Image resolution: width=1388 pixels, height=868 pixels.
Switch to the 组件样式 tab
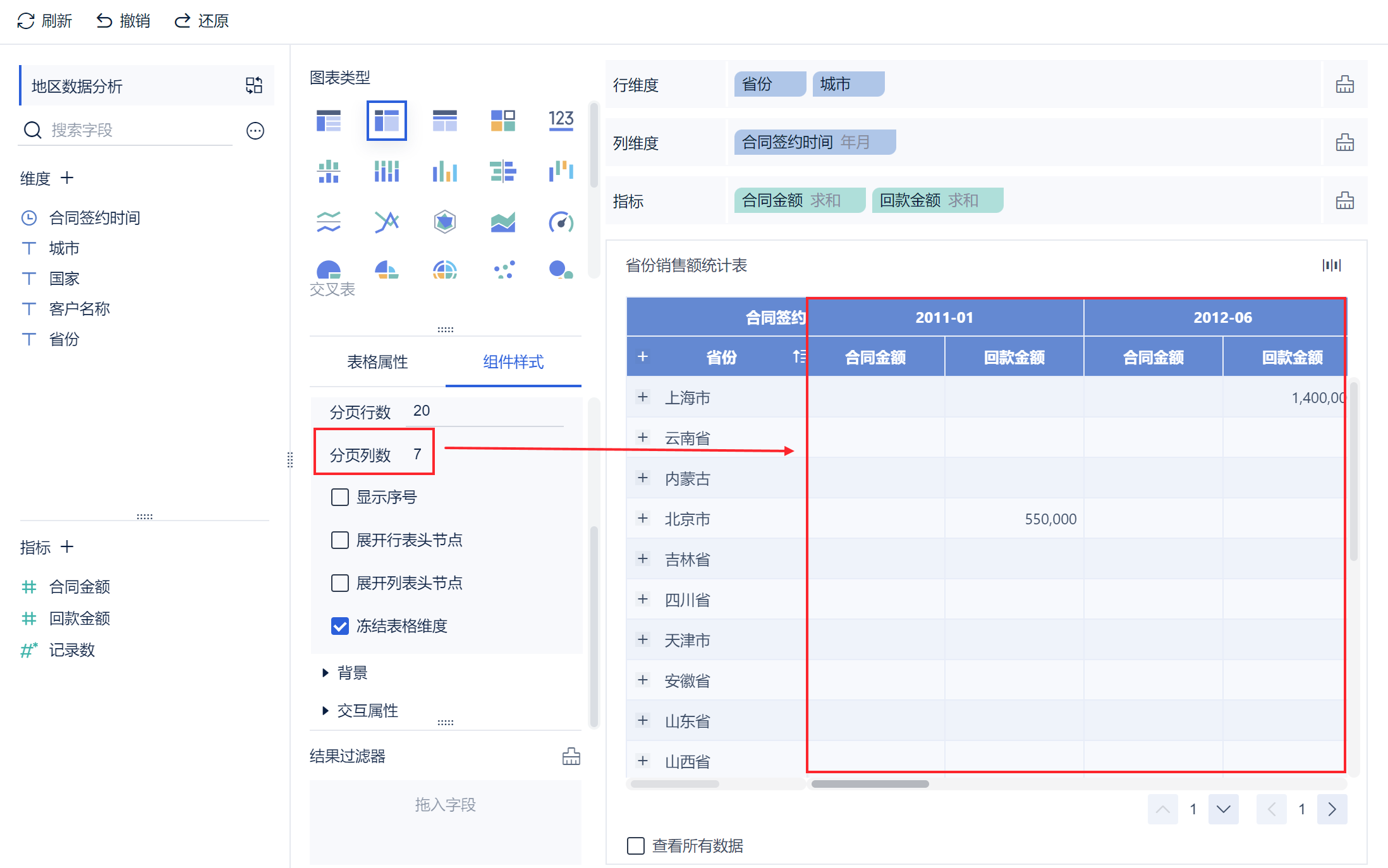click(513, 362)
